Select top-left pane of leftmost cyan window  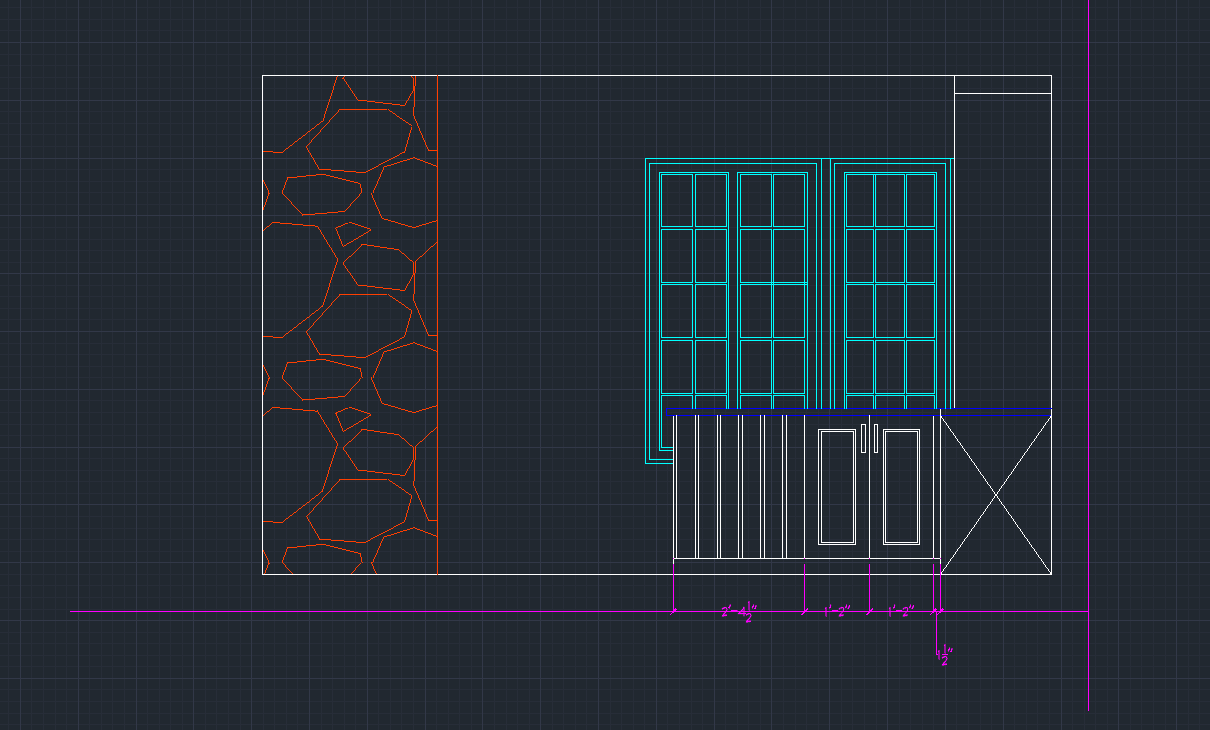pyautogui.click(x=677, y=200)
